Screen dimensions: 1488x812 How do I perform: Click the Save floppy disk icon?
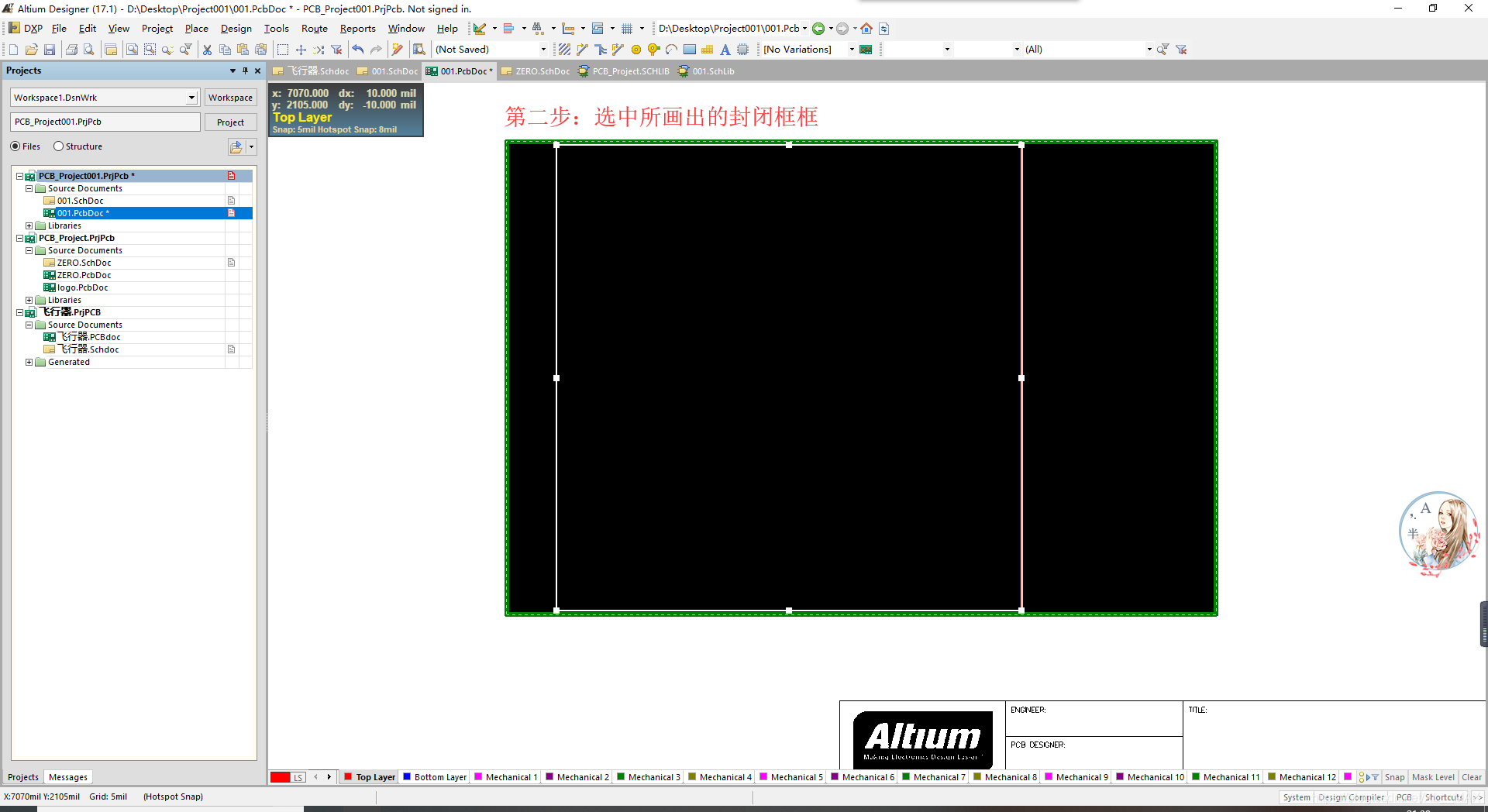pos(50,50)
